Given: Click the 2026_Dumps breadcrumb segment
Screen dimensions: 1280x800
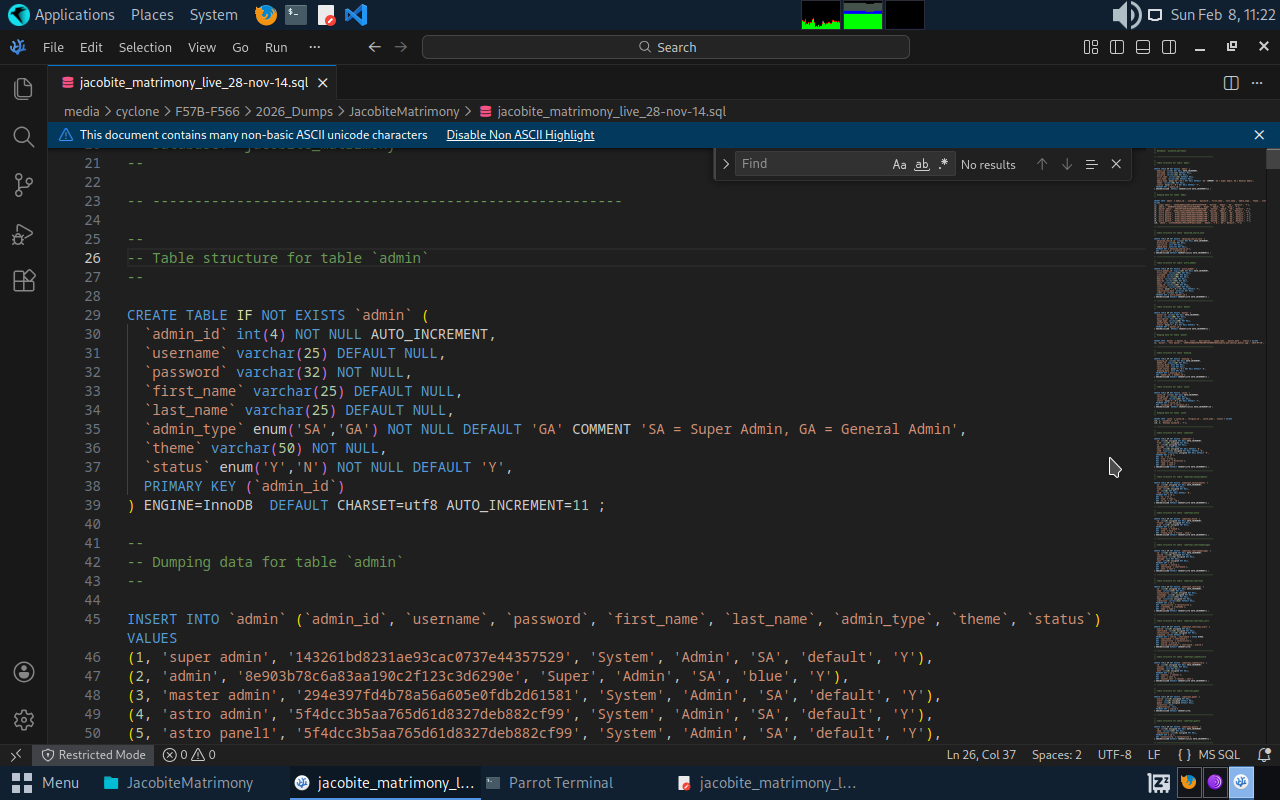Looking at the screenshot, I should coord(294,111).
